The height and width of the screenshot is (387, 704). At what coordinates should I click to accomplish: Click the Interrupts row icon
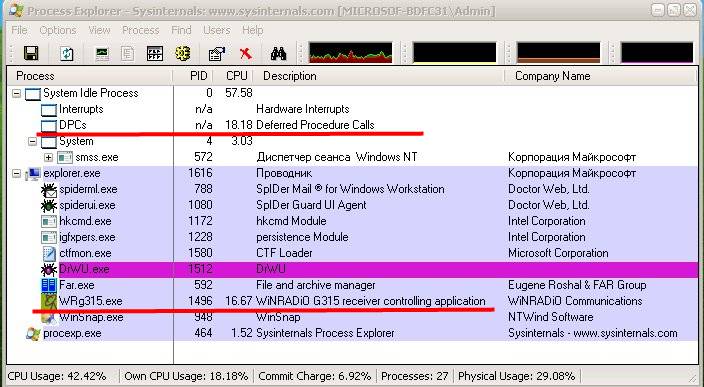[48, 110]
